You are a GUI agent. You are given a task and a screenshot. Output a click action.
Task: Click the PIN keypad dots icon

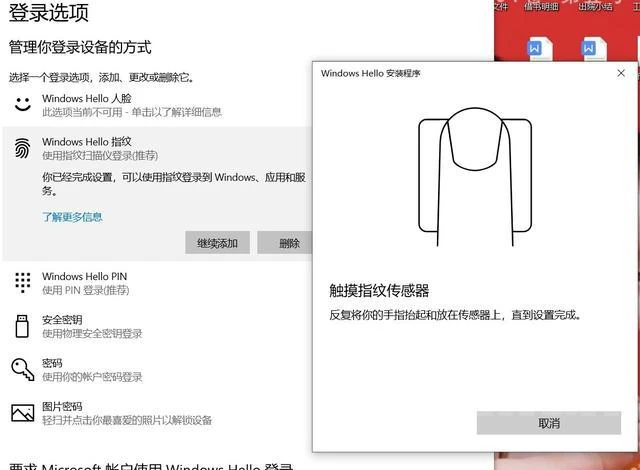(x=22, y=282)
